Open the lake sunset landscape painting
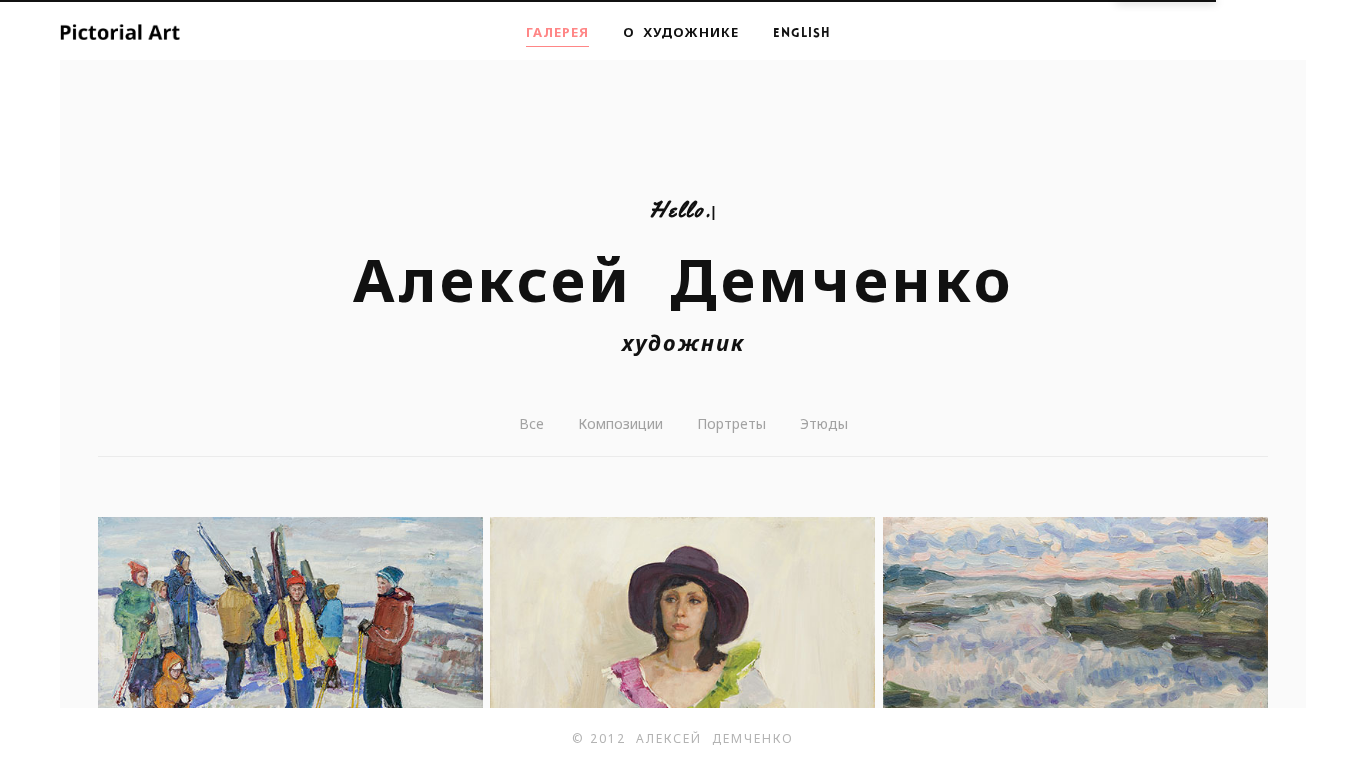 tap(1075, 612)
